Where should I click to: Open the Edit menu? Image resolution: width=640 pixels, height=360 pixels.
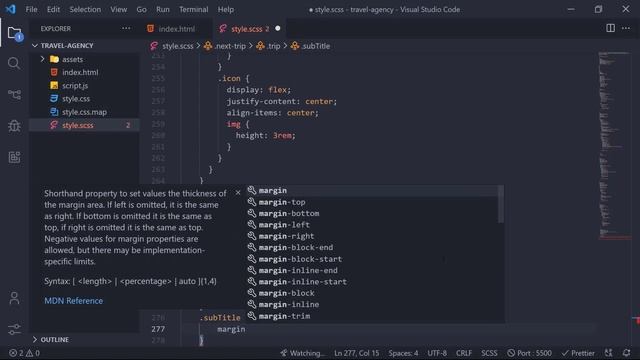pos(53,9)
